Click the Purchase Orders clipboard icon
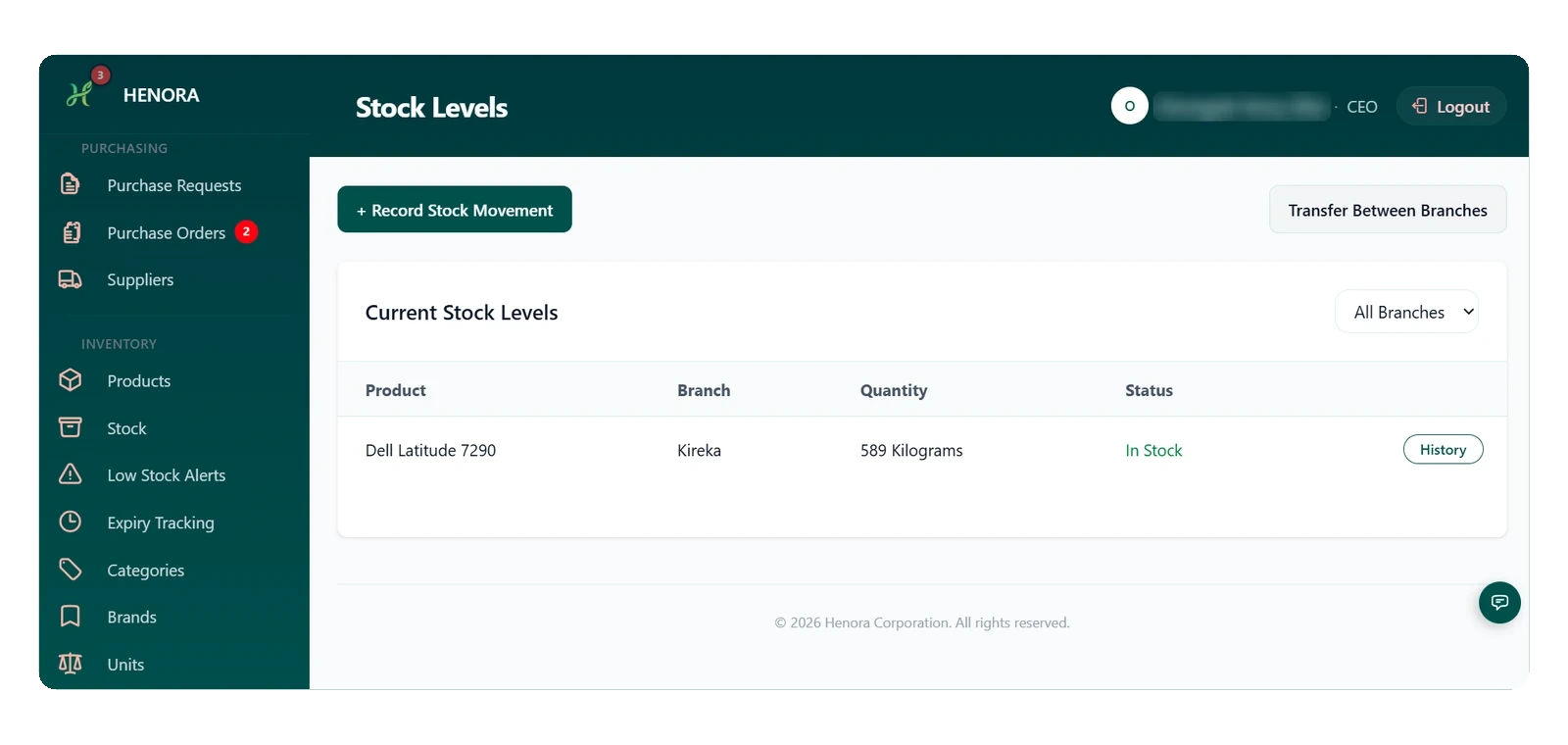 (x=71, y=232)
